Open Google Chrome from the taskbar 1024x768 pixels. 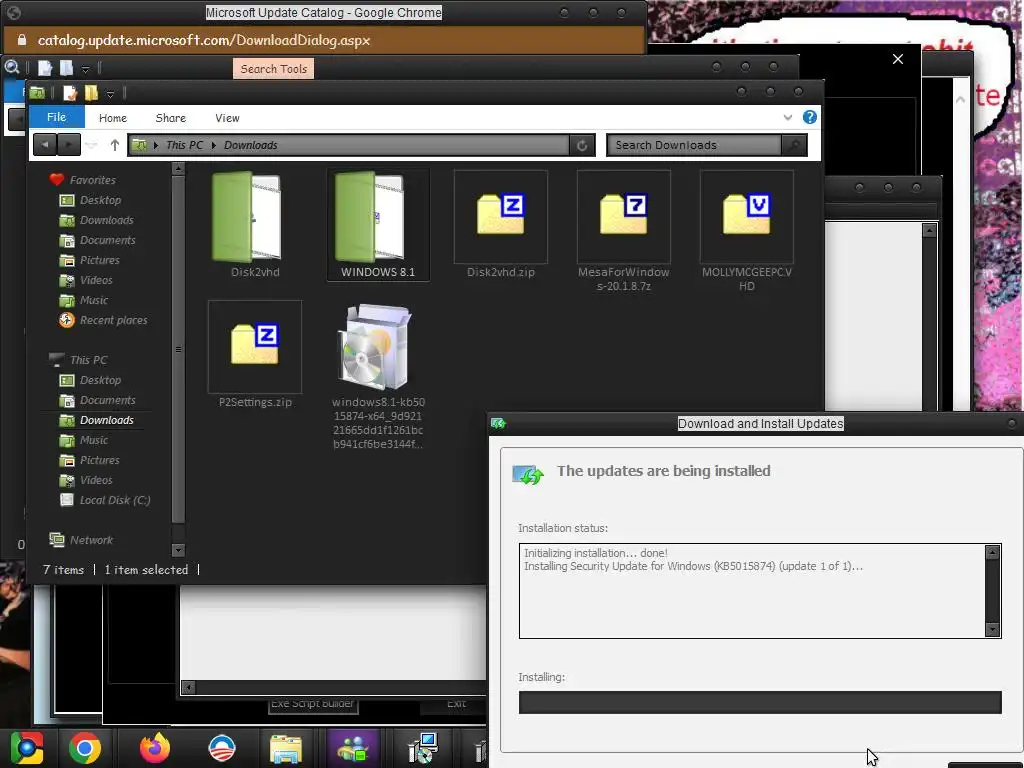85,748
